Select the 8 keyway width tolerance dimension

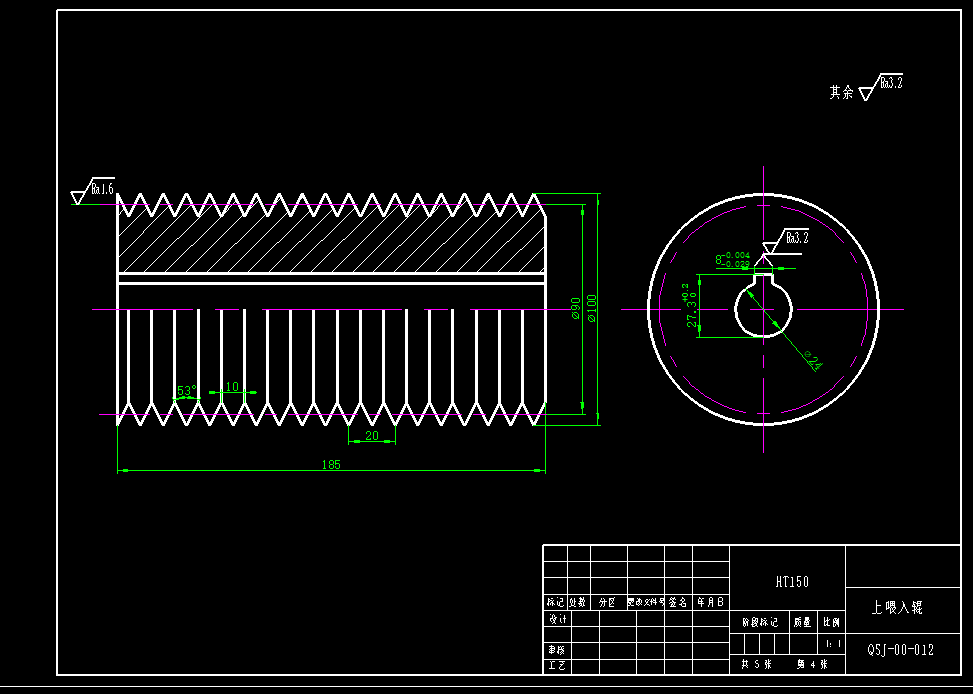pyautogui.click(x=733, y=259)
